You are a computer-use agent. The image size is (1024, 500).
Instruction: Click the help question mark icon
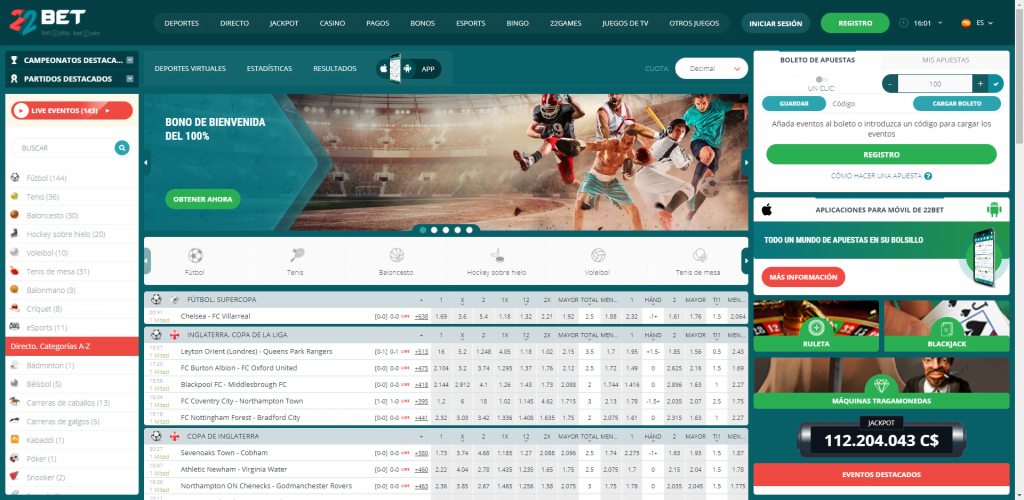click(x=928, y=176)
